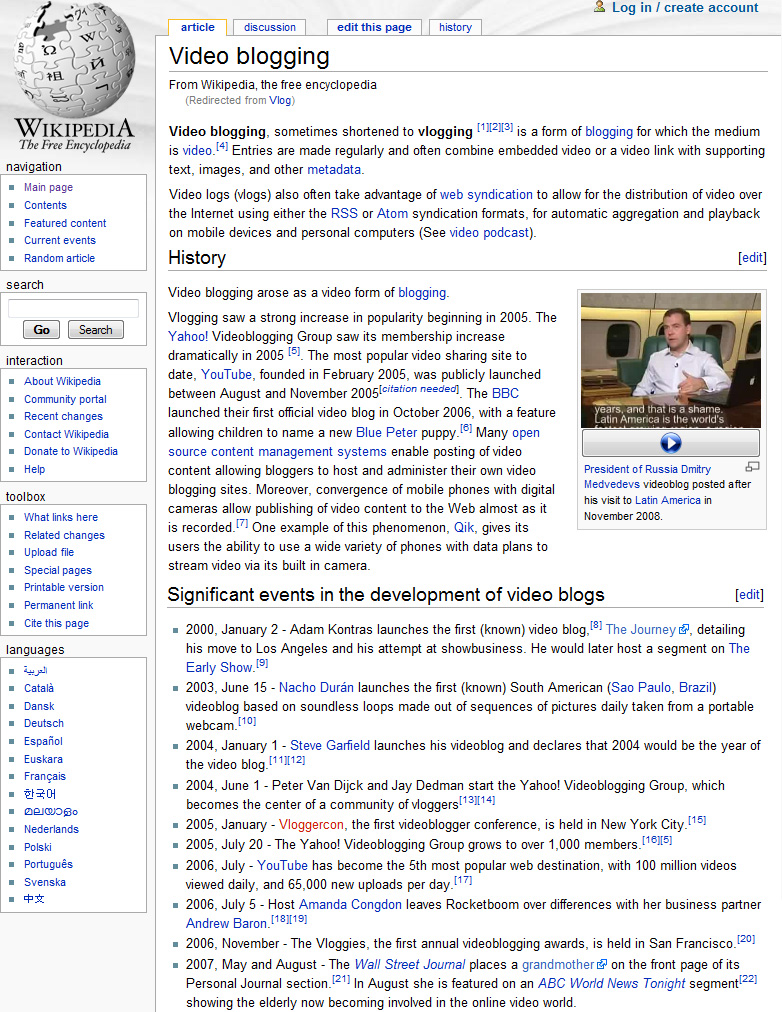Open About Wikipedia

63,381
